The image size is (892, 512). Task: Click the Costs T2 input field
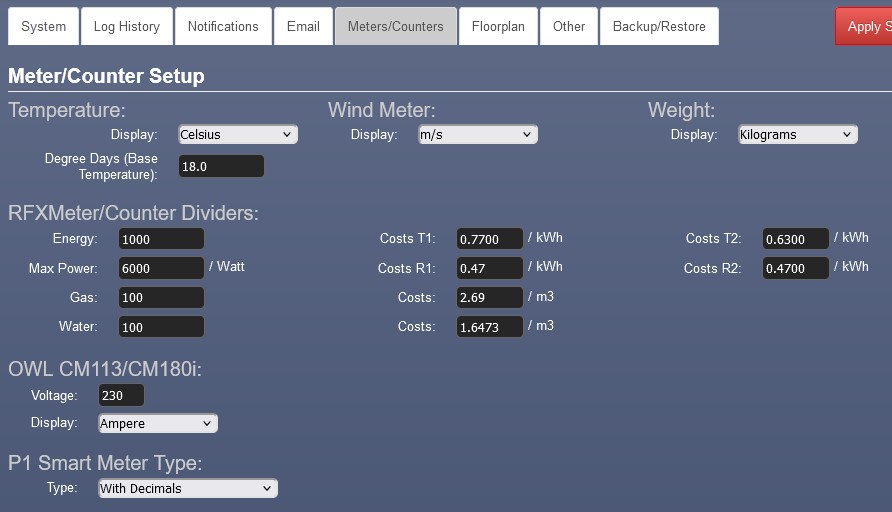pos(796,239)
